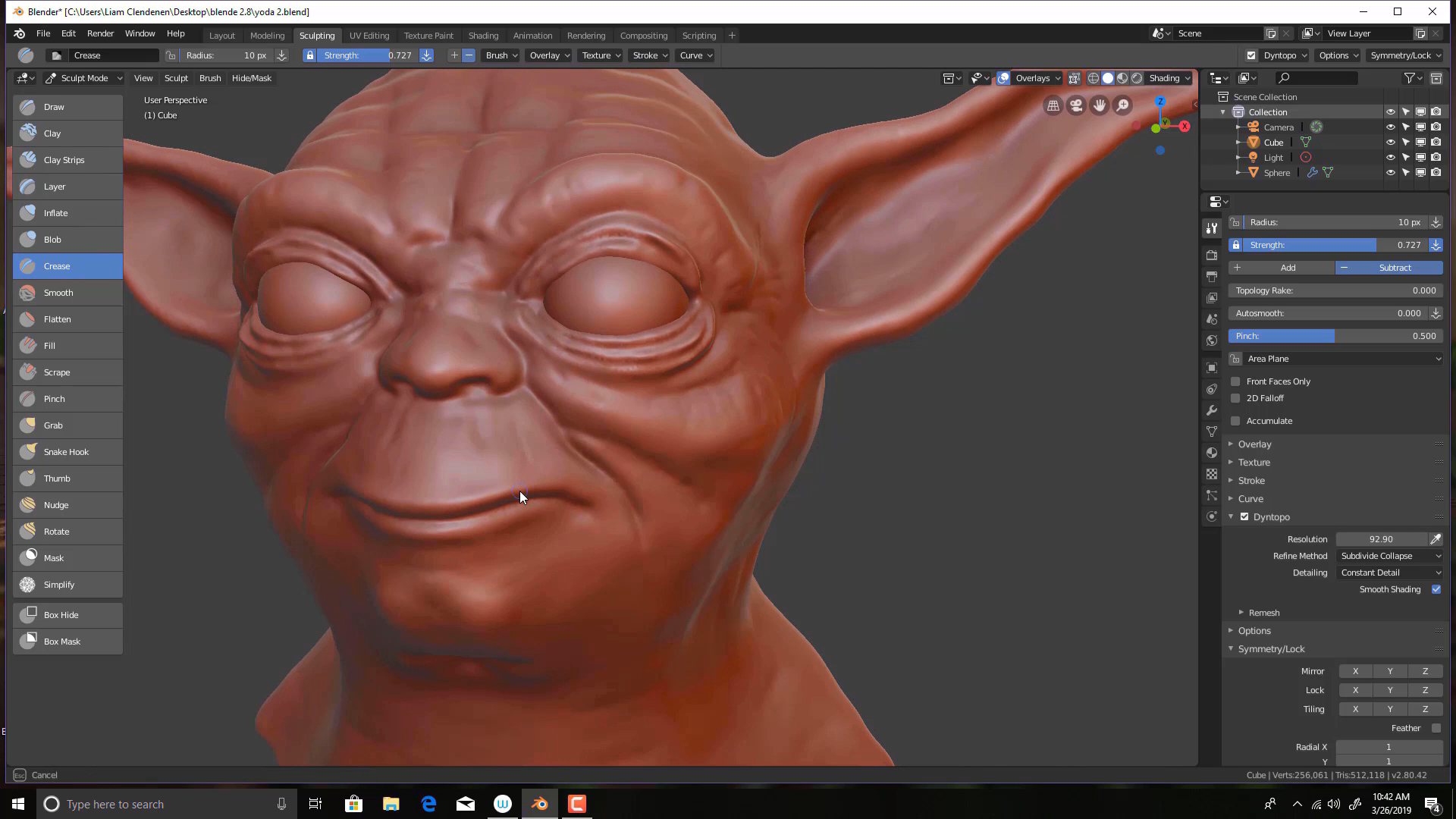Open the Hide/Mask menu
This screenshot has width=1456, height=819.
pyautogui.click(x=251, y=78)
